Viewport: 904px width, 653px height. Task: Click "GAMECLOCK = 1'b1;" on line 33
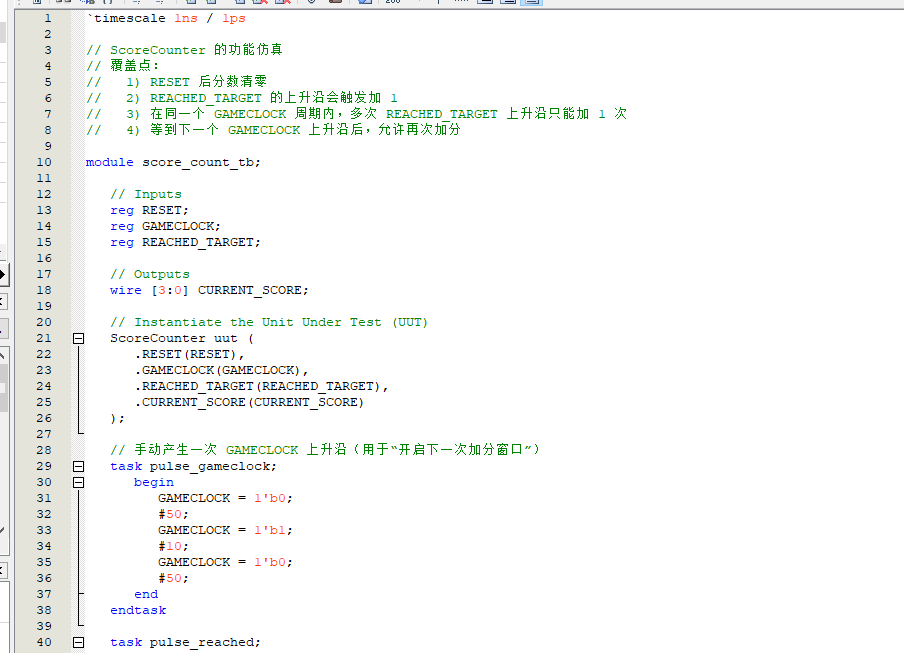click(225, 530)
